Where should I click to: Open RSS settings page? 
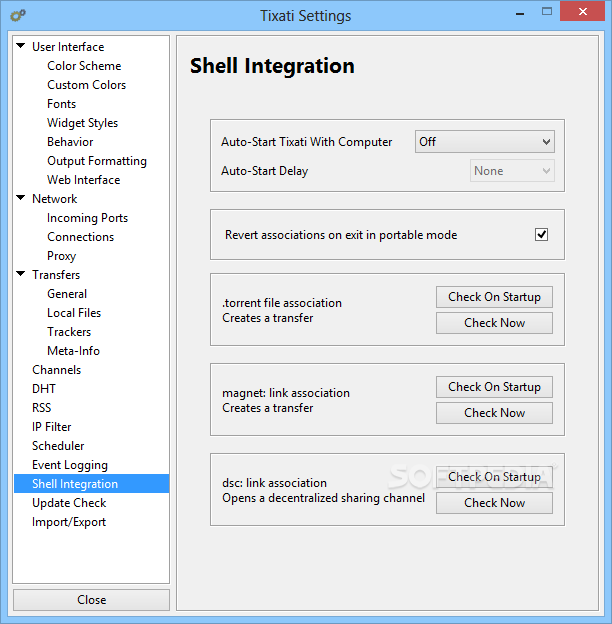tap(41, 408)
